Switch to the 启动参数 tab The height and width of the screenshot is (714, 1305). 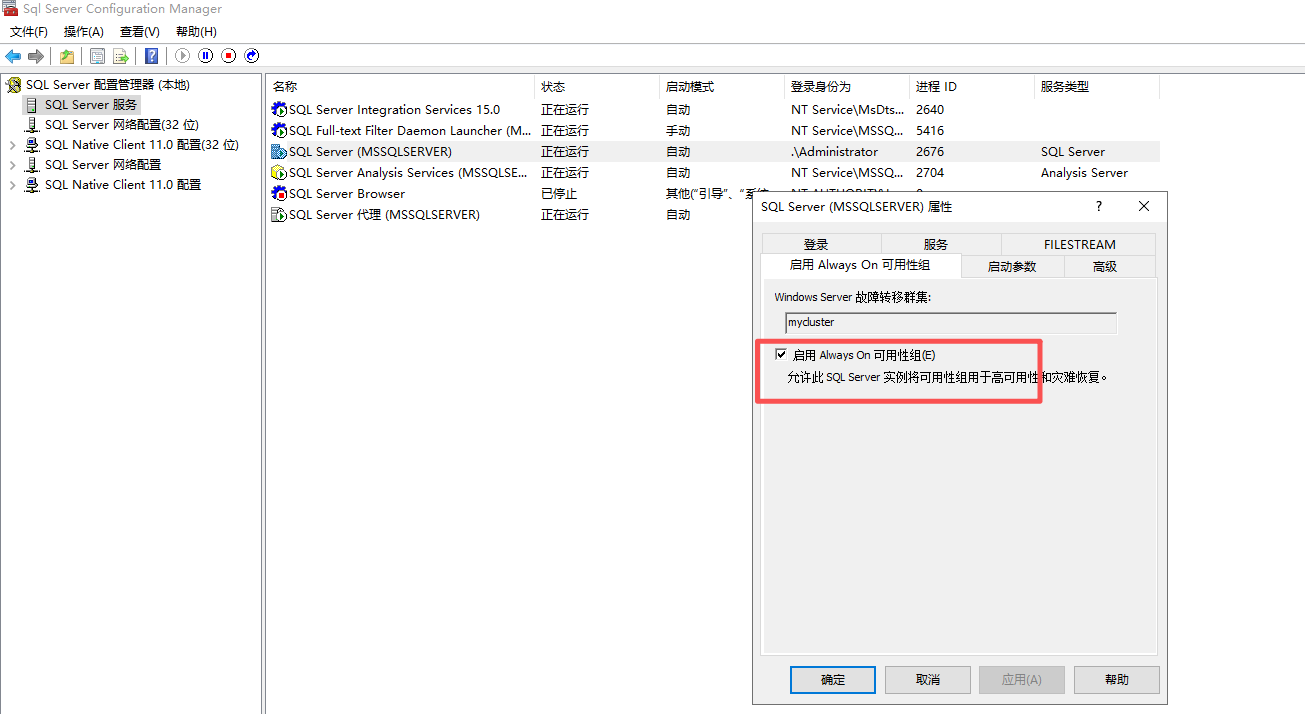tap(1012, 266)
